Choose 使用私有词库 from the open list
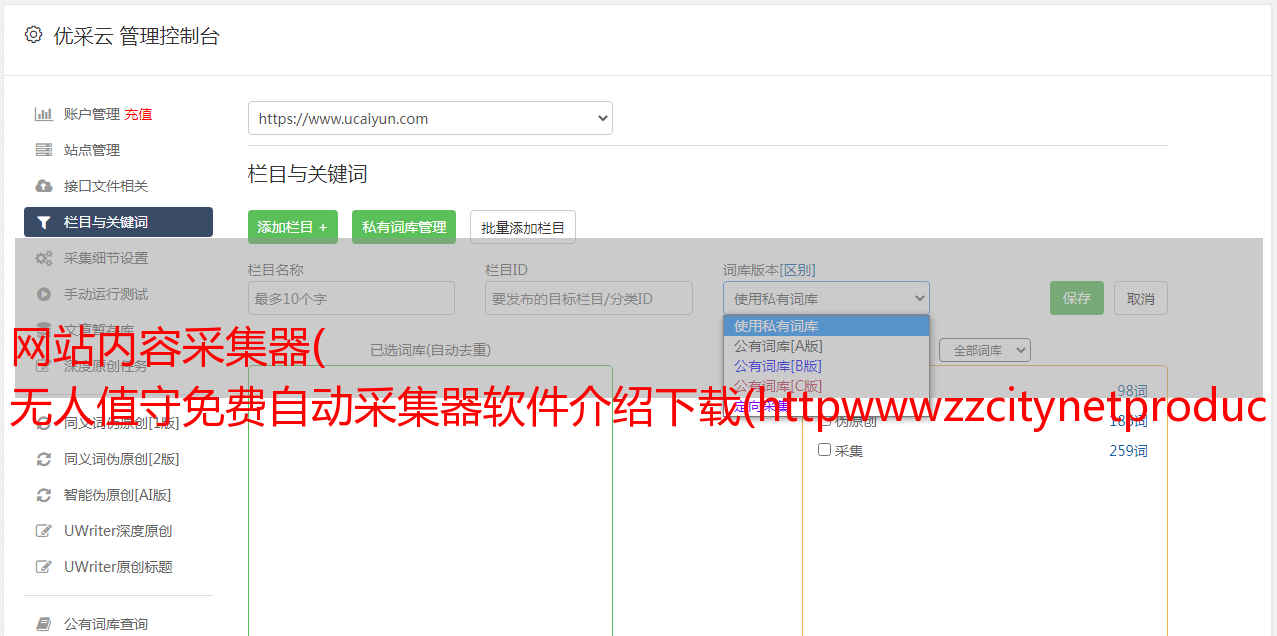The image size is (1277, 636). coord(826,326)
